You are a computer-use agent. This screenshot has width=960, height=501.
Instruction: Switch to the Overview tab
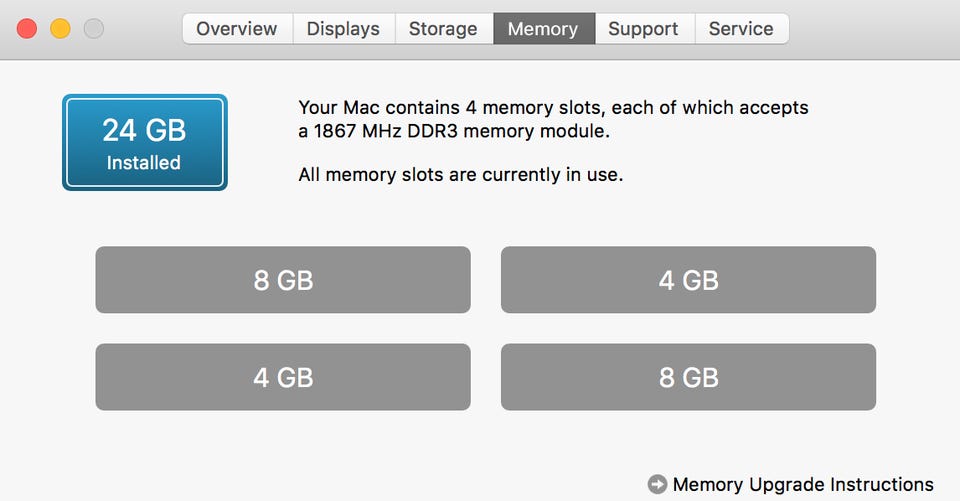tap(237, 29)
